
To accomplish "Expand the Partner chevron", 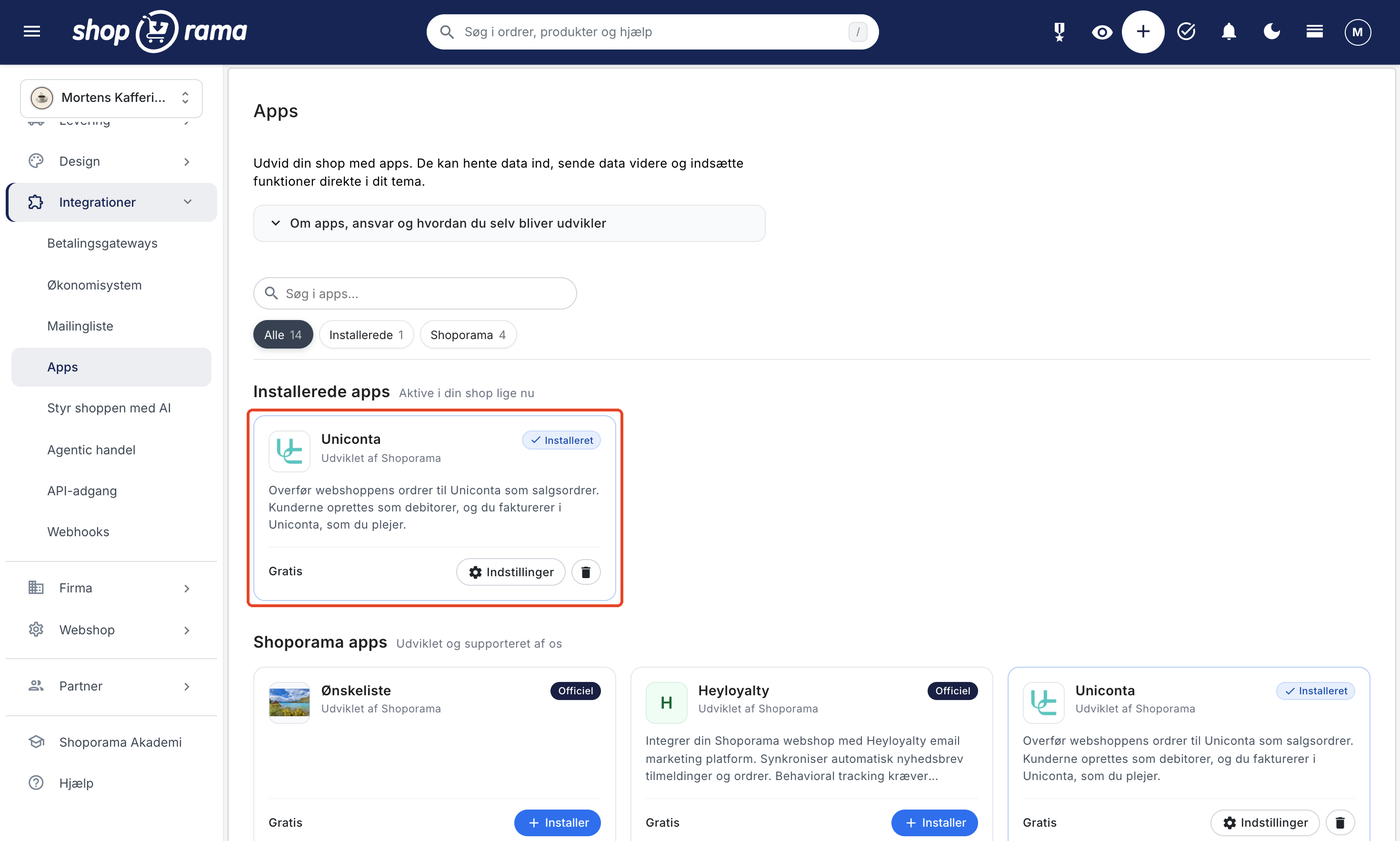I will (x=187, y=687).
